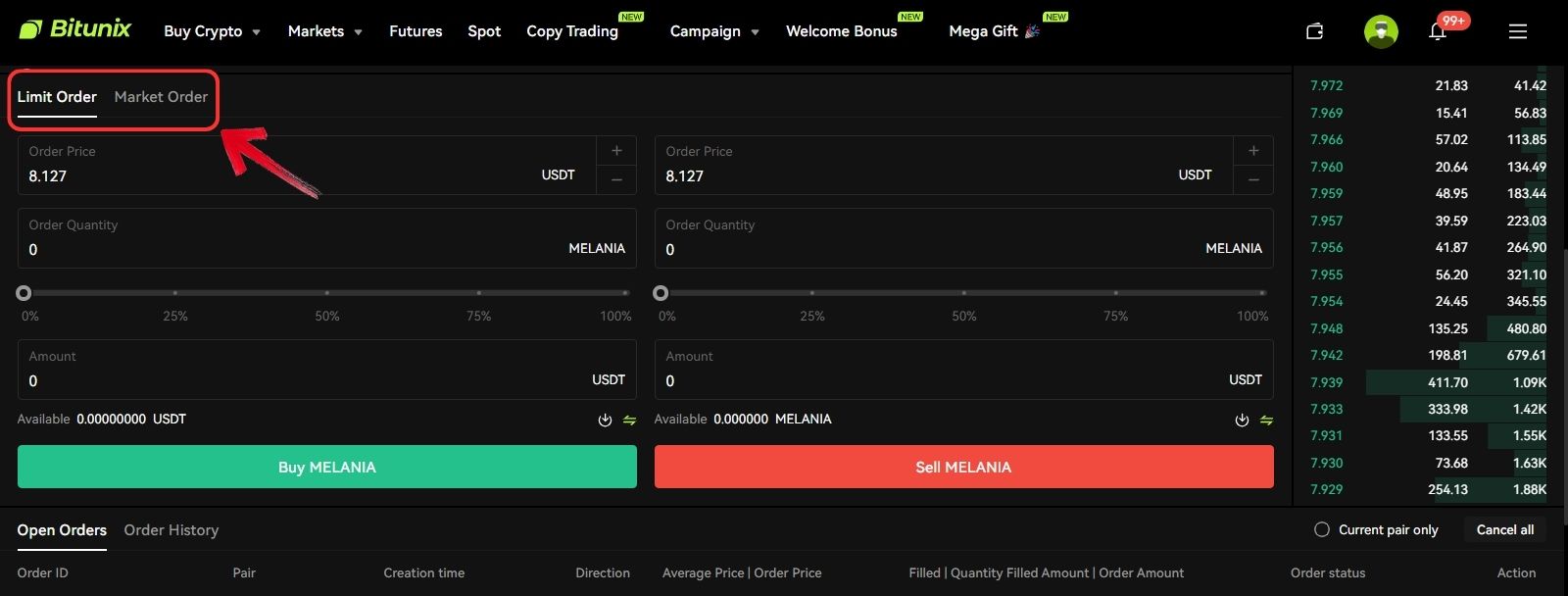
Task: Expand the Buy Crypto dropdown
Action: (212, 31)
